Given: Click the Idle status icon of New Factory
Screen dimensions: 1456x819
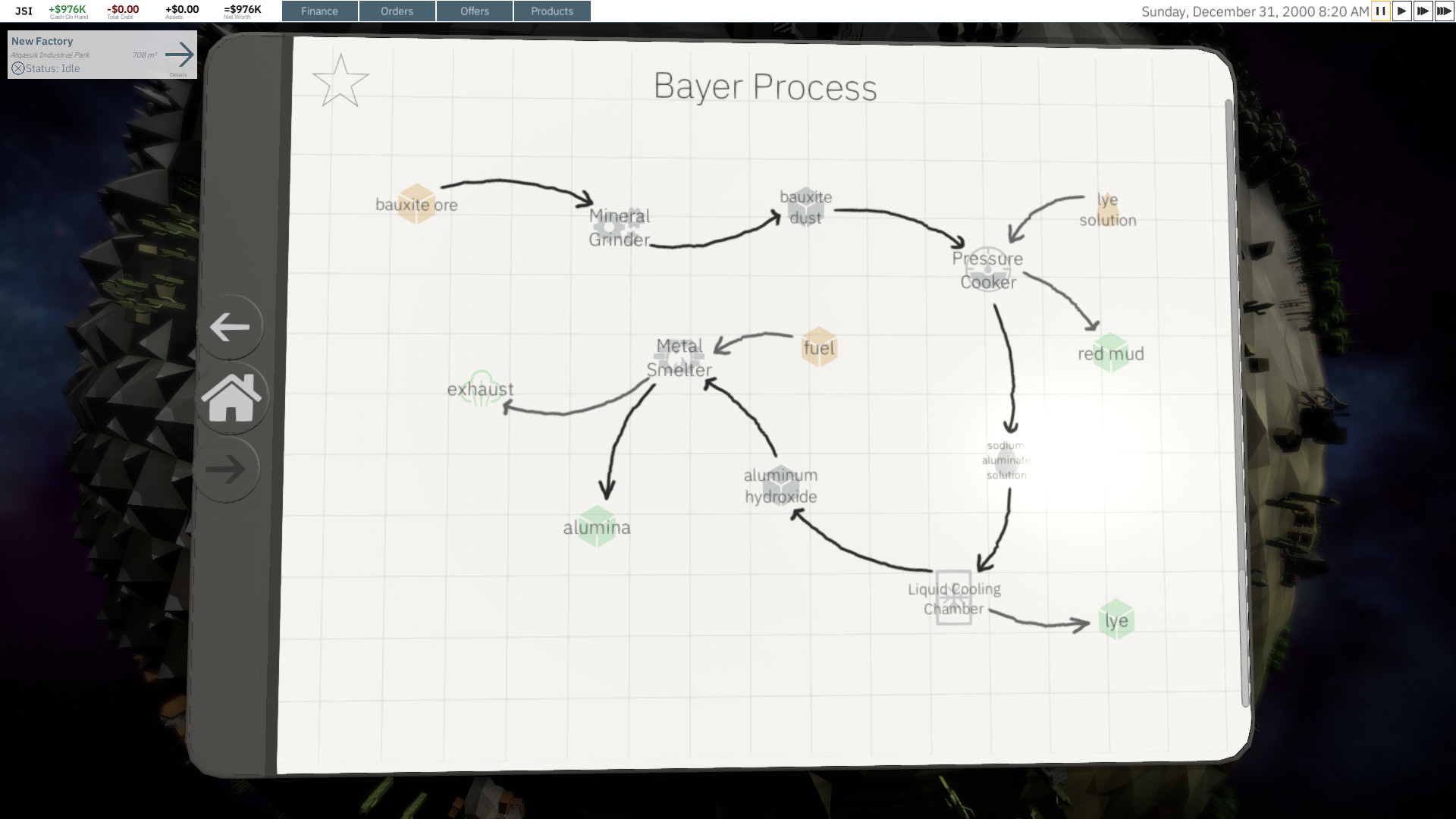Looking at the screenshot, I should coord(18,68).
